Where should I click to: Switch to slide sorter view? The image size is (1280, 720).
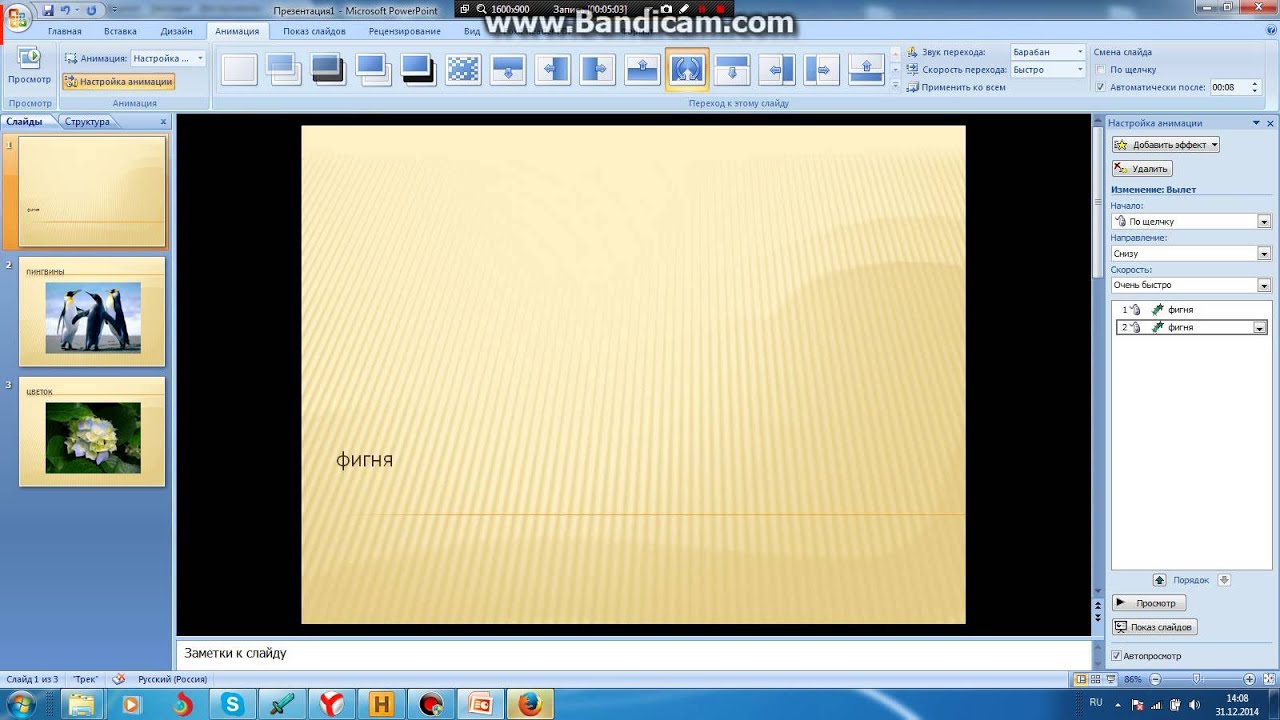click(1097, 679)
